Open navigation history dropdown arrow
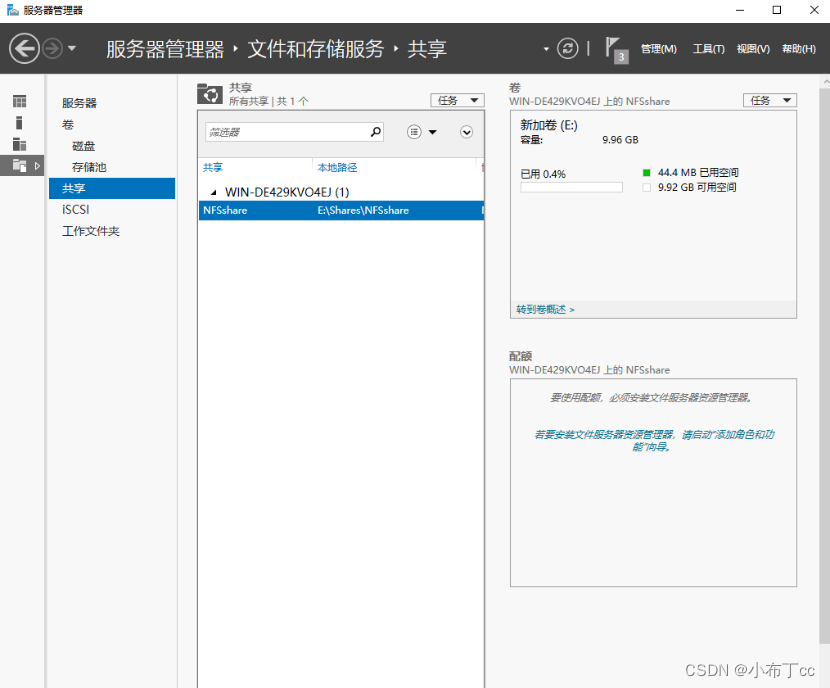The image size is (830, 688). click(72, 49)
